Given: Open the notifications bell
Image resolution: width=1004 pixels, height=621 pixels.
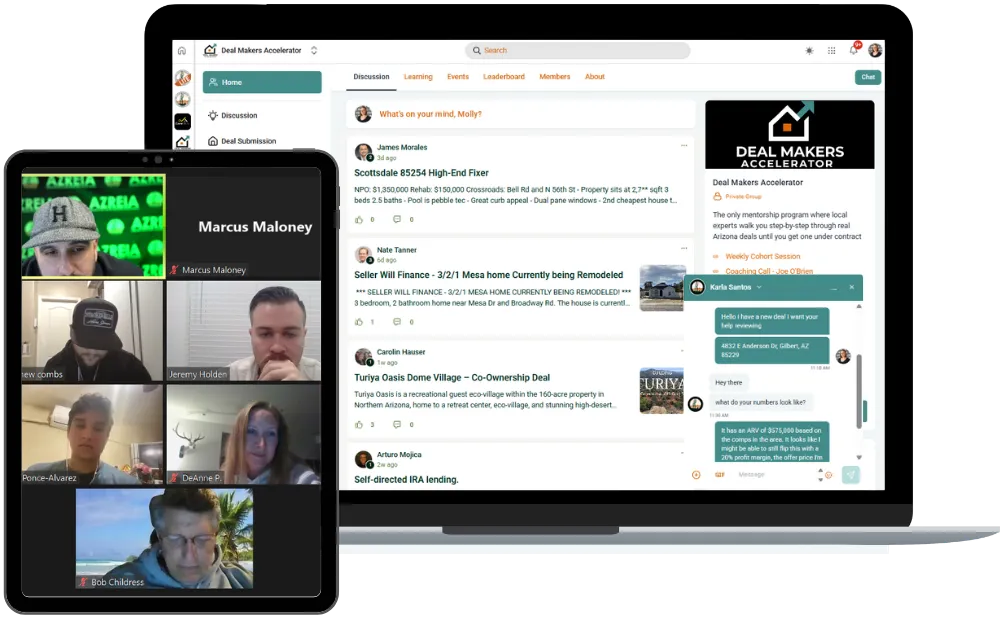Looking at the screenshot, I should 854,50.
